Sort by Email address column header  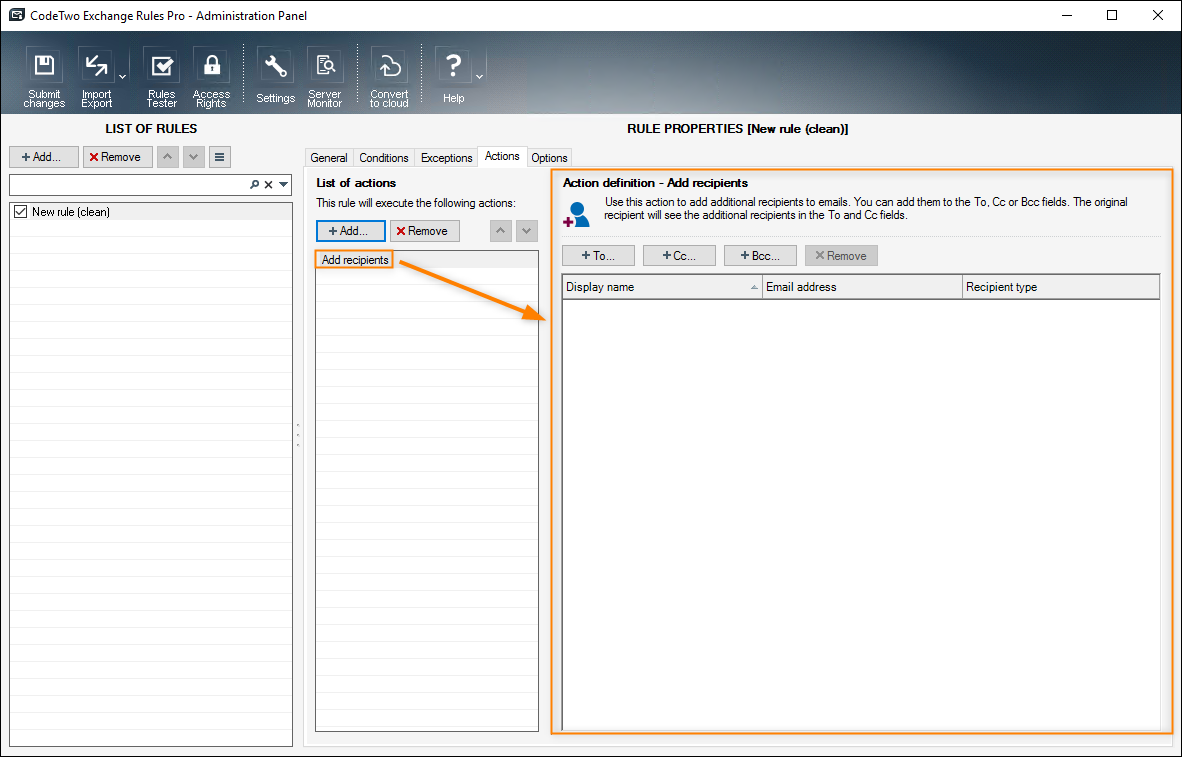click(x=862, y=287)
